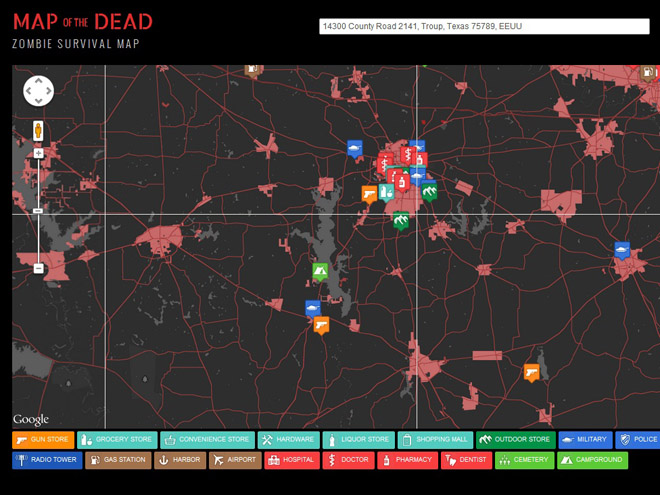
Task: Toggle the Outdoor Store legend filter
Action: point(516,440)
